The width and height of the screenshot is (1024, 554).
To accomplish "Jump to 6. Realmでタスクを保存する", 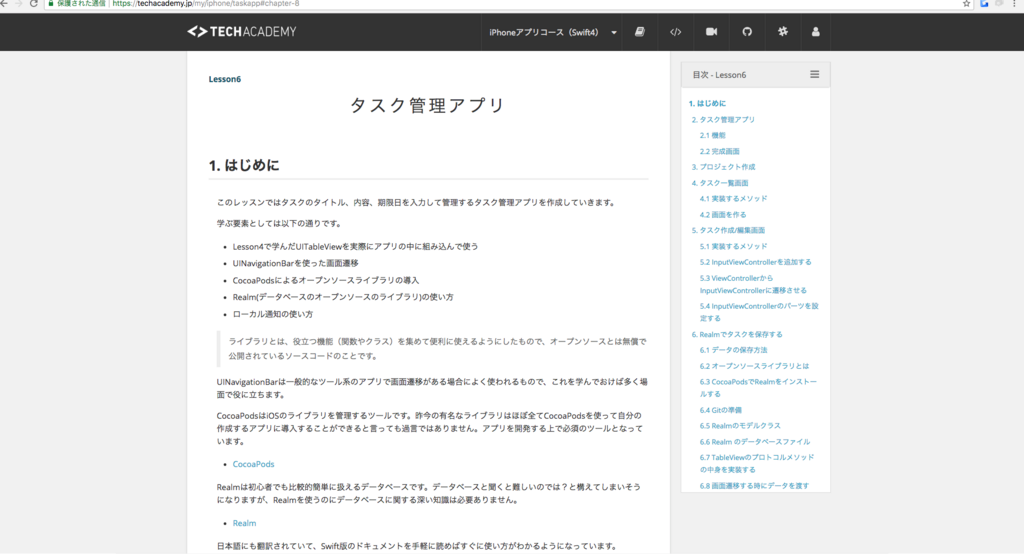I will coord(737,334).
